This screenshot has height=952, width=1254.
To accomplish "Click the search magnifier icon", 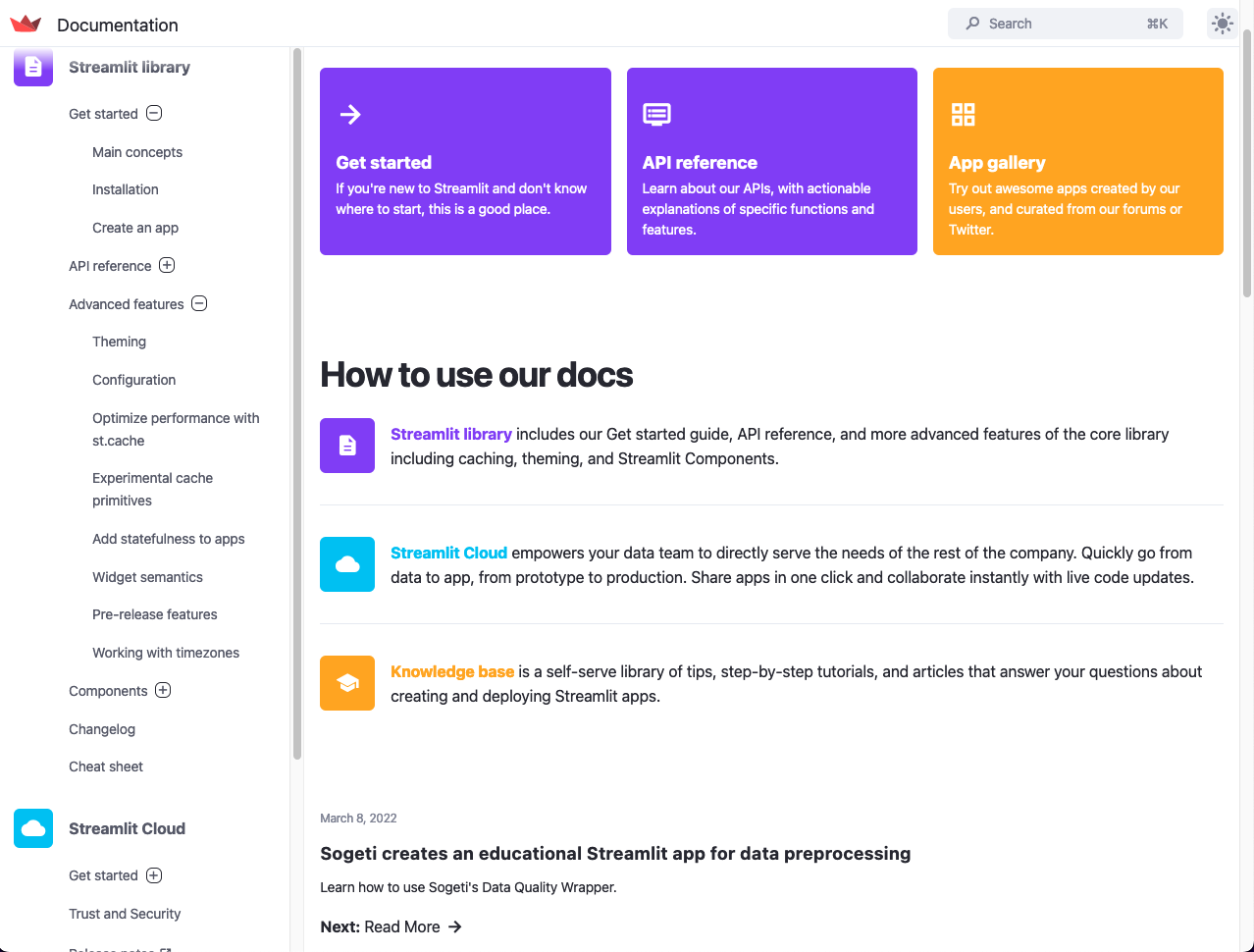I will [x=972, y=24].
